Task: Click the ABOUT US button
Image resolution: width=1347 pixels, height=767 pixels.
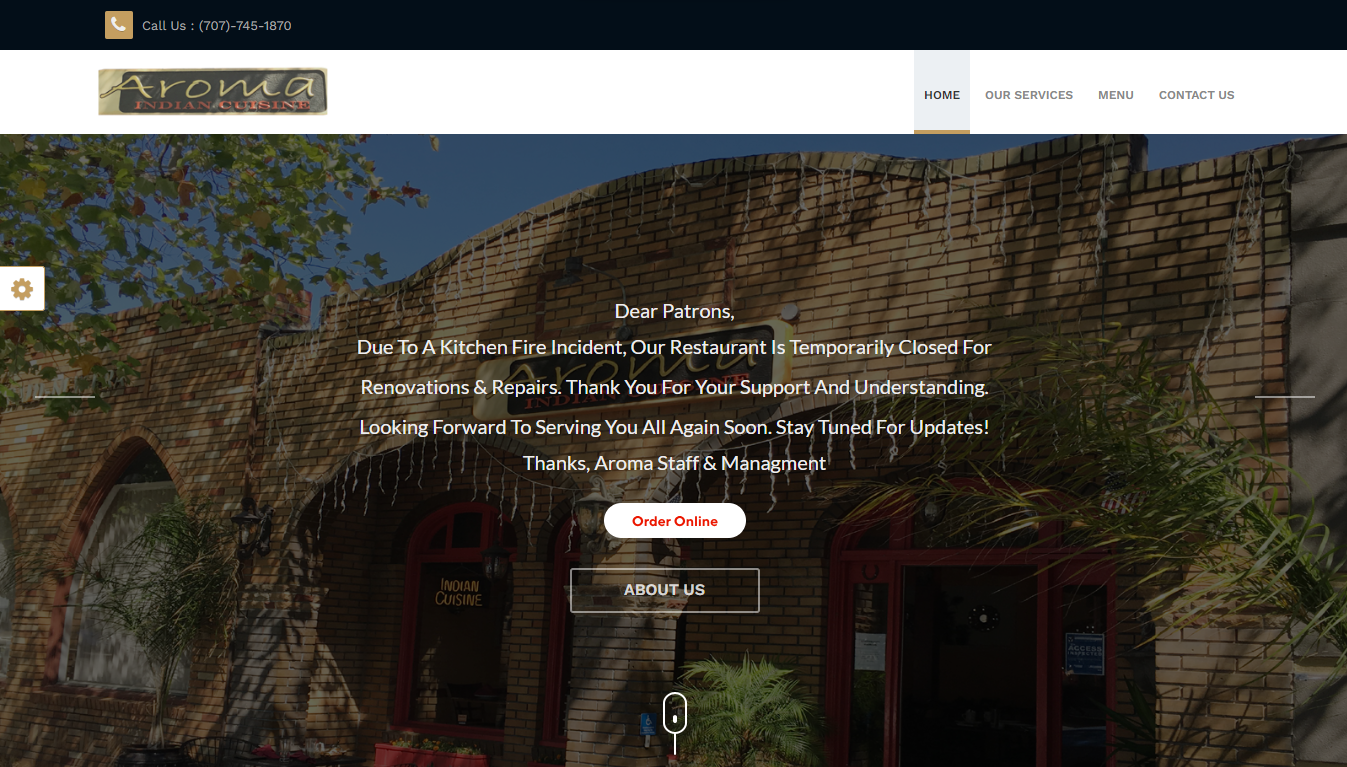Action: point(665,590)
